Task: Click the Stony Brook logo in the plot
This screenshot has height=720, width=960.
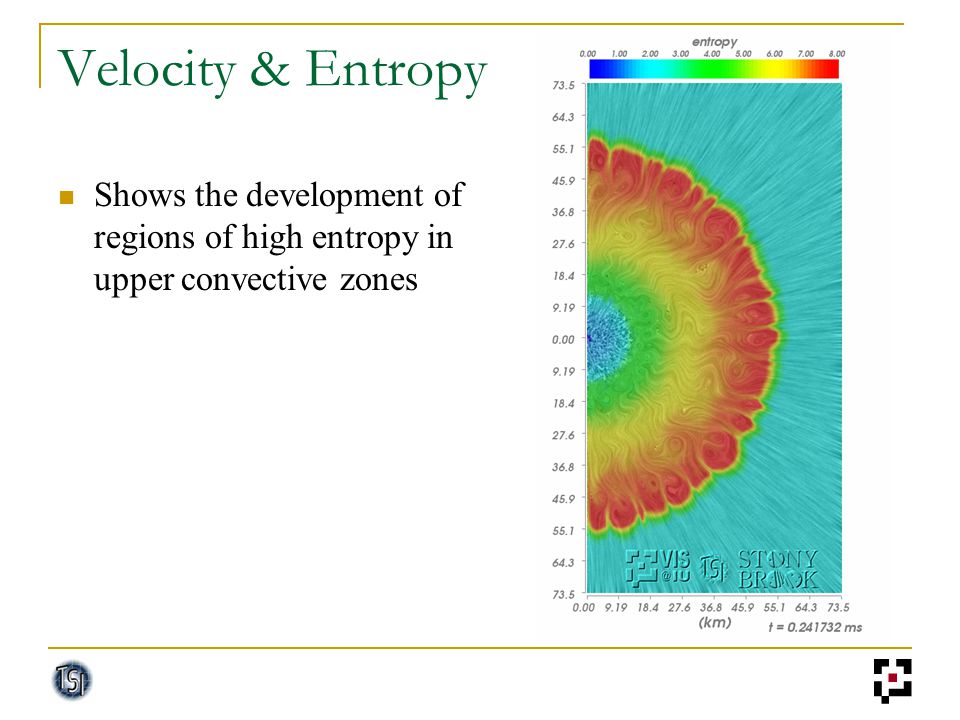Action: 778,569
